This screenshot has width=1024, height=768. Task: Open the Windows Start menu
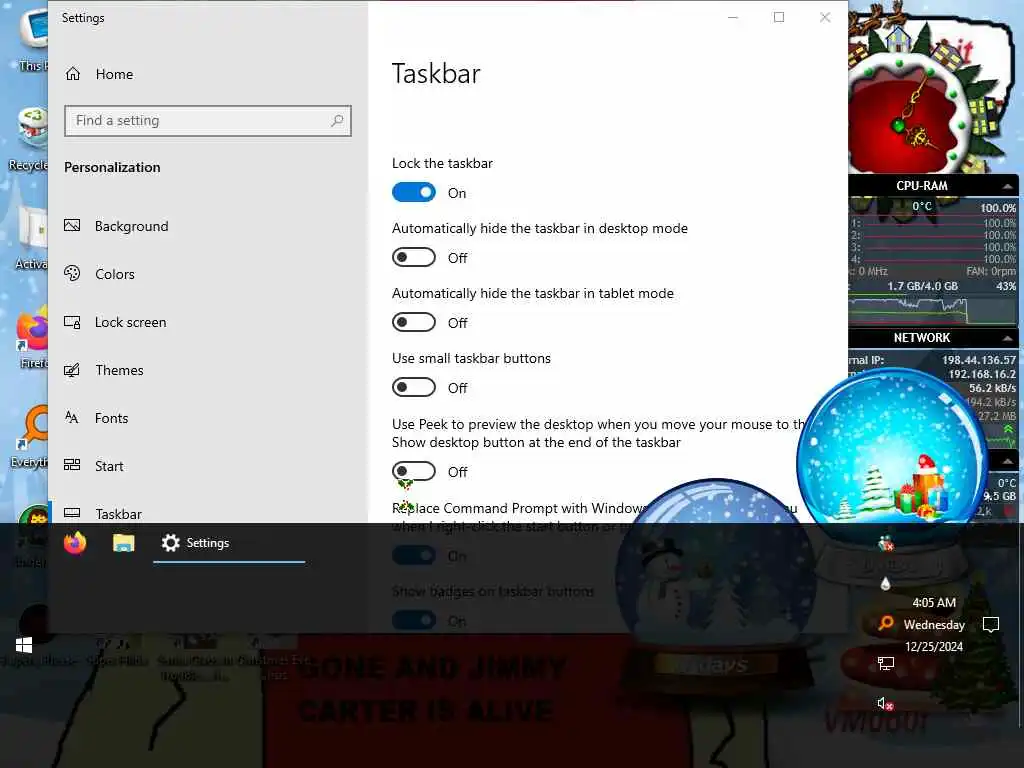pos(24,645)
